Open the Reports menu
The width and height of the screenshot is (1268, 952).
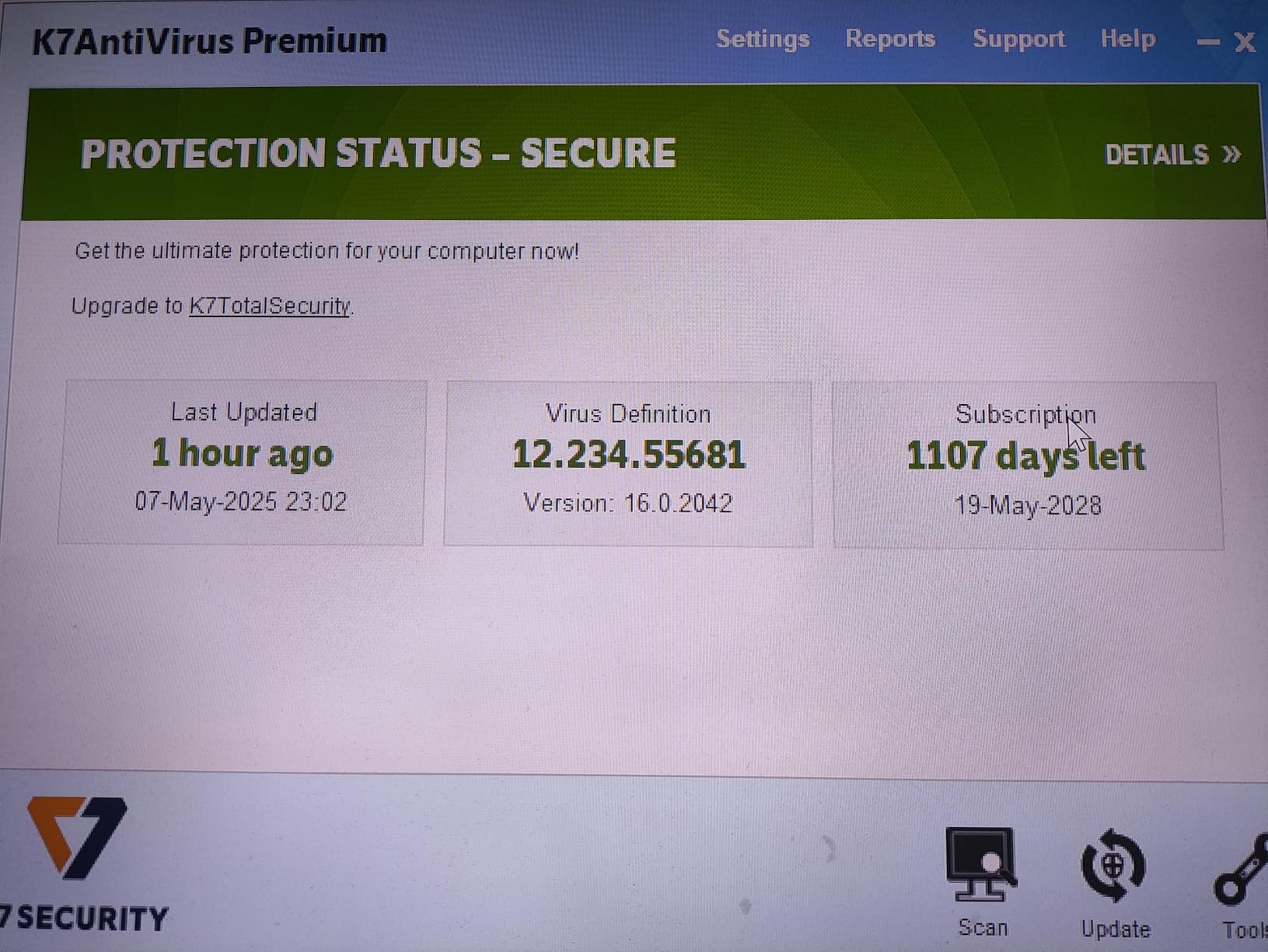point(890,39)
